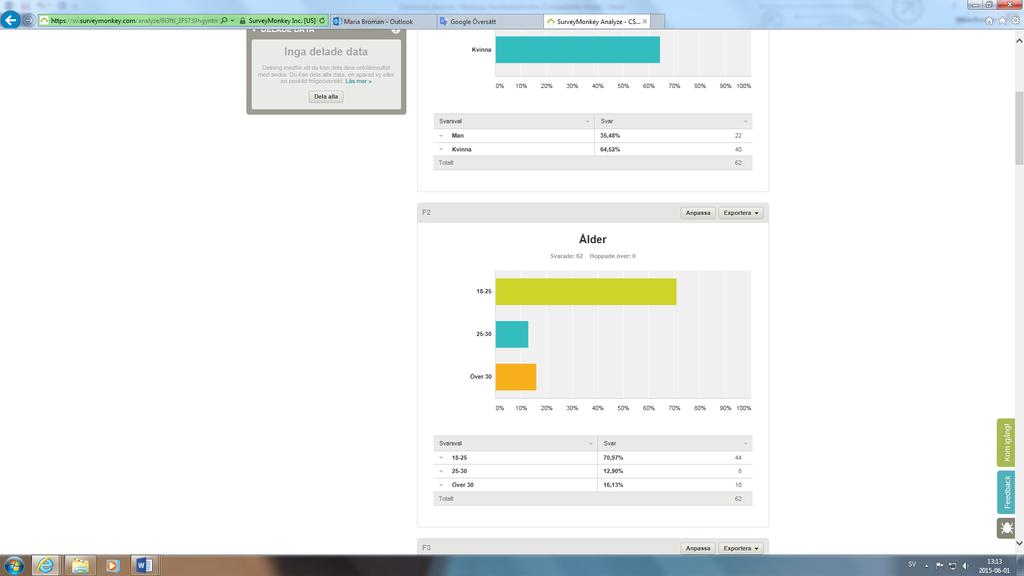Screen dimensions: 1024x576
Task: Close the SurveyMonkey Analyze tab
Action: [x=645, y=22]
